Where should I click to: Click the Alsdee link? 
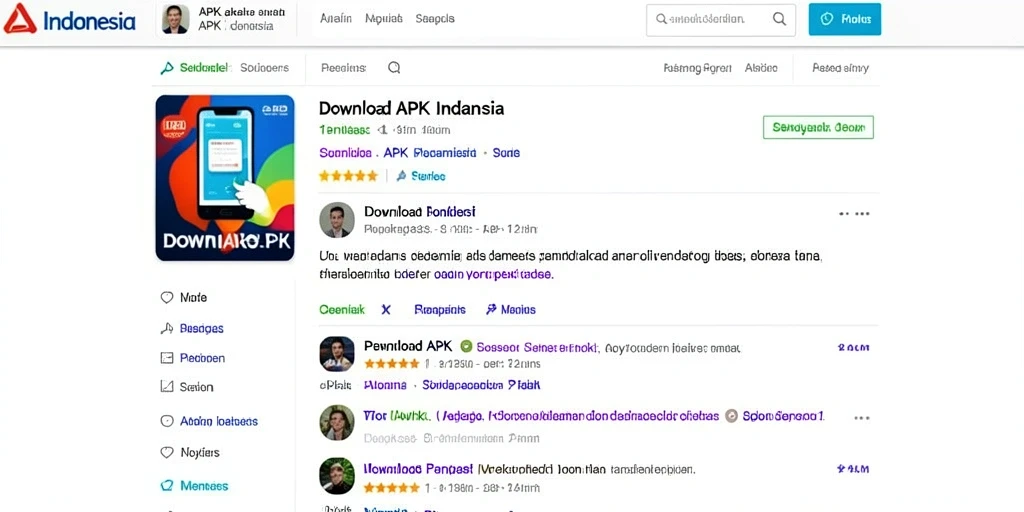[x=761, y=67]
